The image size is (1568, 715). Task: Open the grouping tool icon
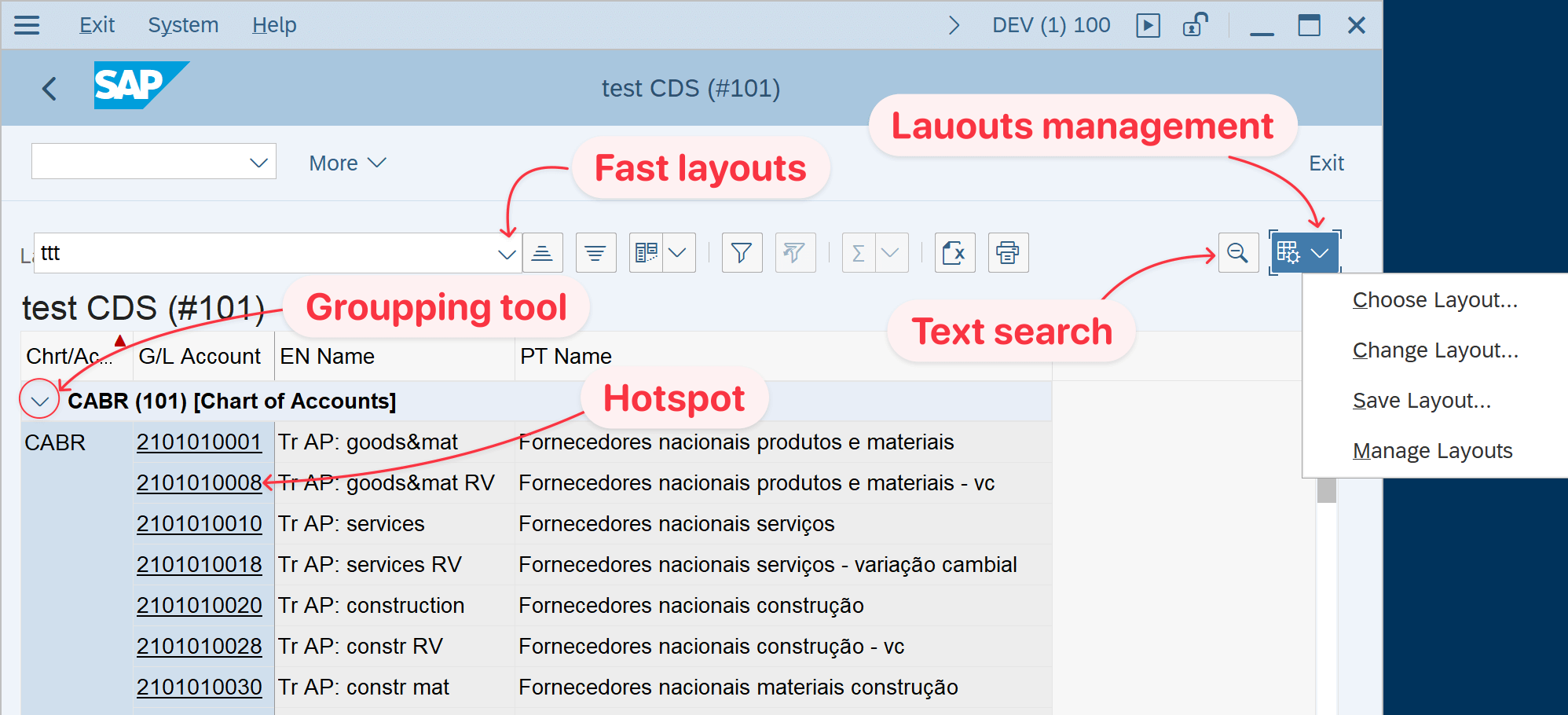[646, 253]
